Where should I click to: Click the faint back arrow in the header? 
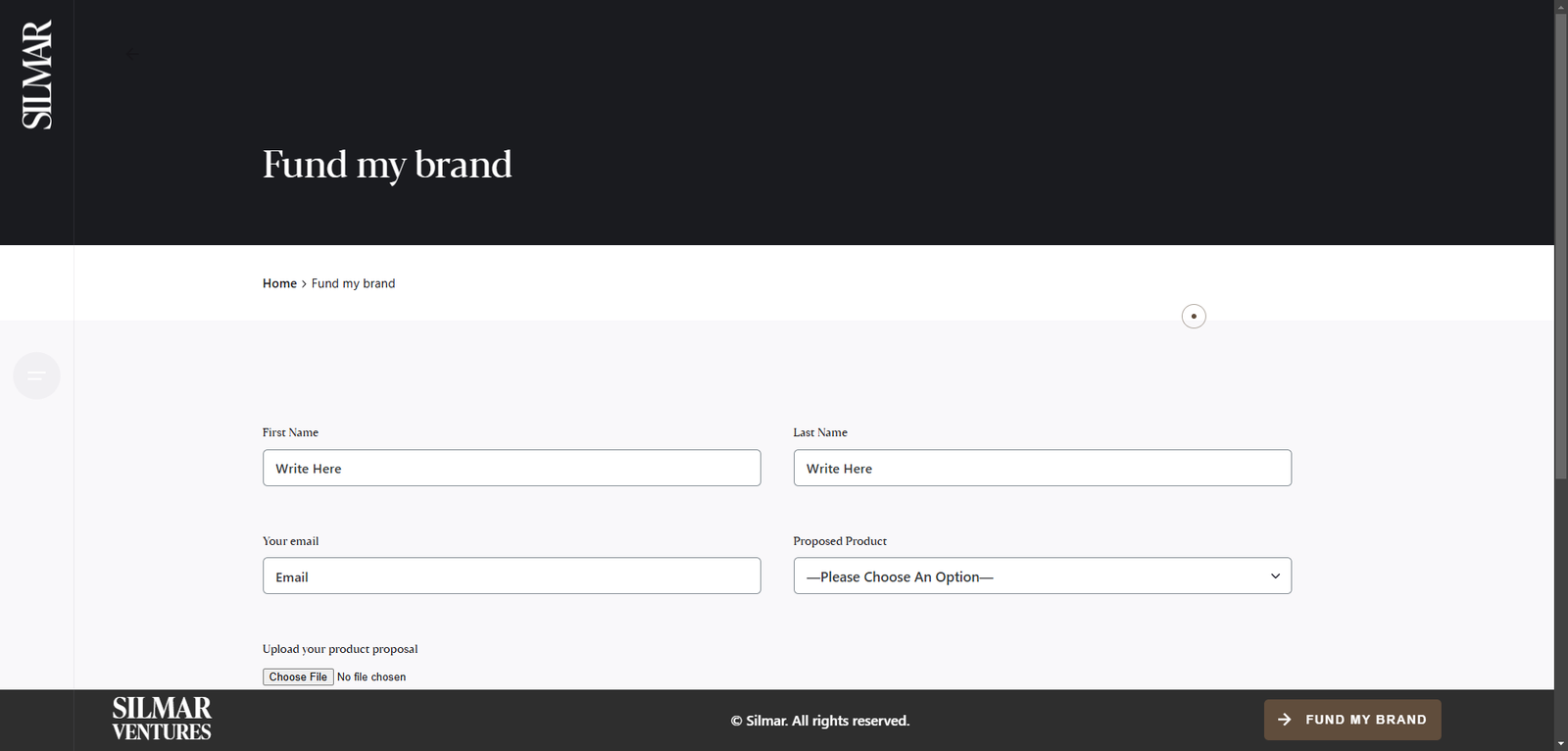point(133,54)
